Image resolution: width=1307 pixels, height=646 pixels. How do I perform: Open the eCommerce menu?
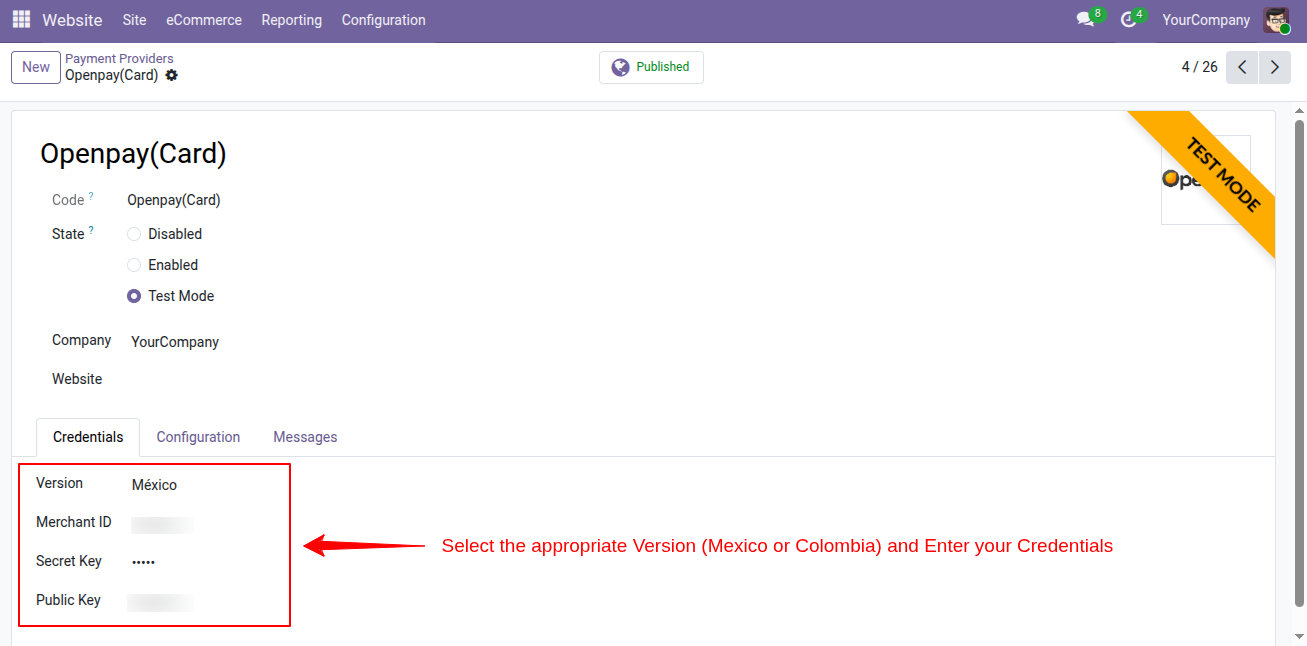(x=204, y=20)
